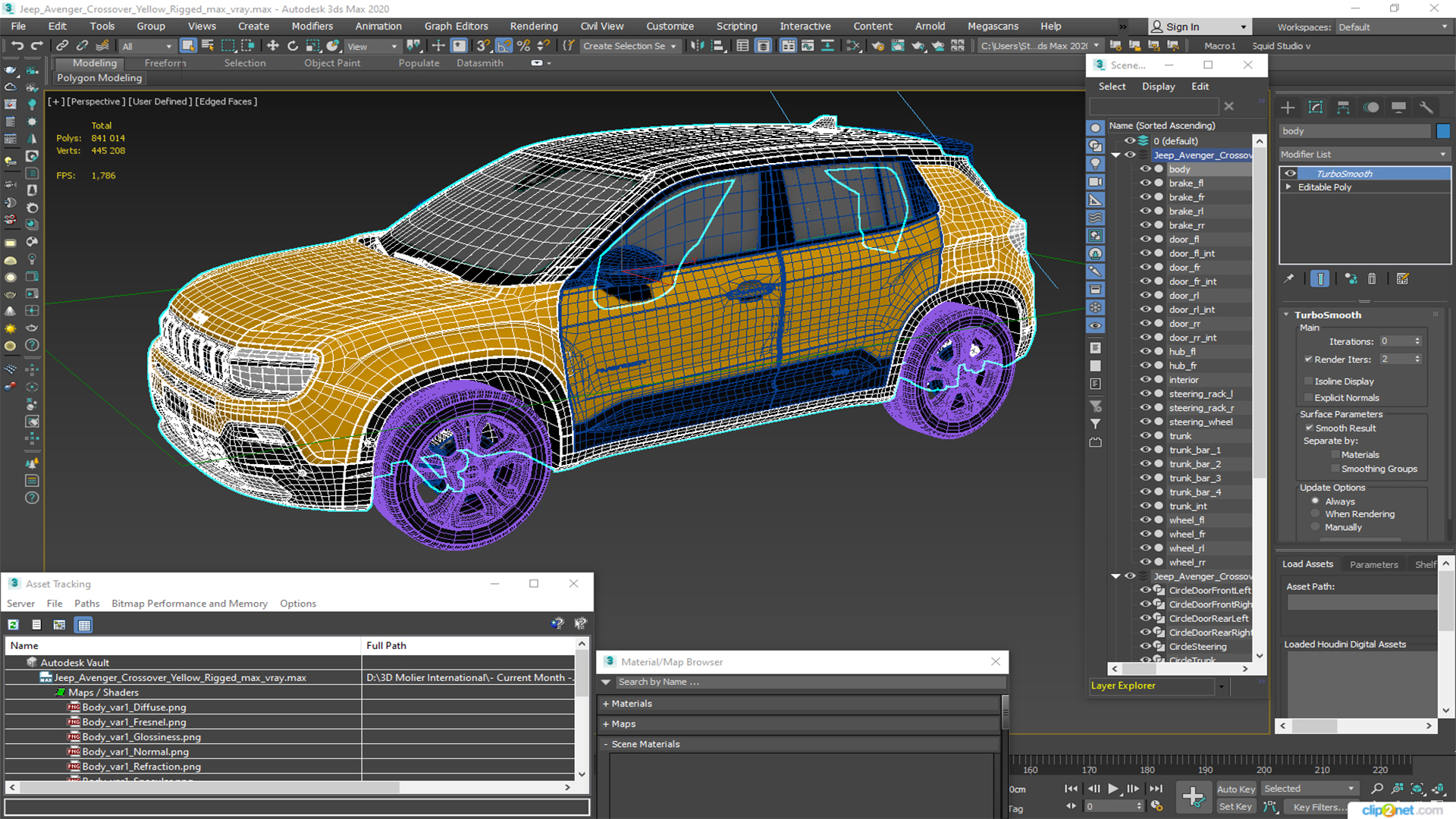Viewport: 1456px width, 819px height.
Task: Open the Modify panel tab icon
Action: (x=1316, y=107)
